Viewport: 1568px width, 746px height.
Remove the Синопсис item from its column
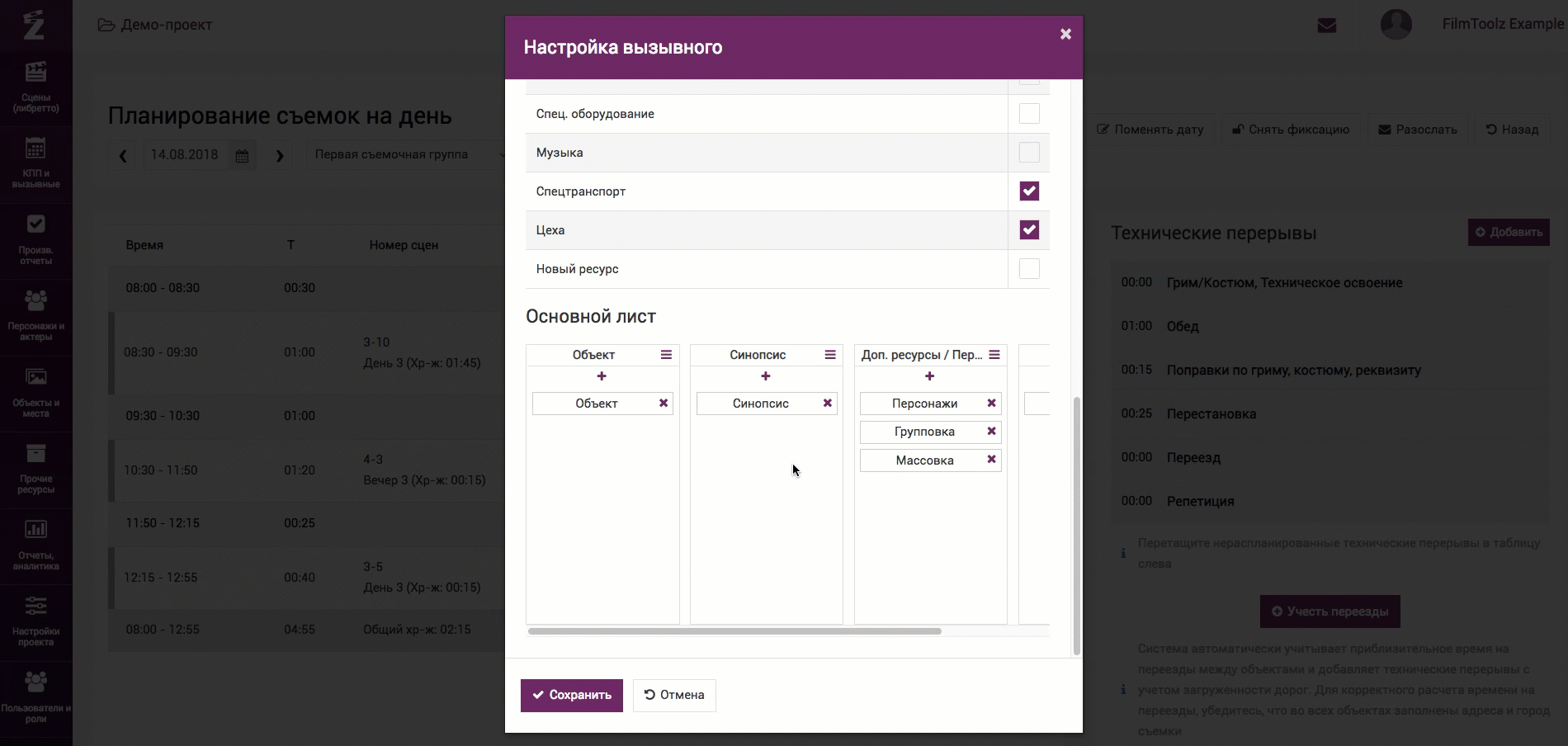pos(828,404)
